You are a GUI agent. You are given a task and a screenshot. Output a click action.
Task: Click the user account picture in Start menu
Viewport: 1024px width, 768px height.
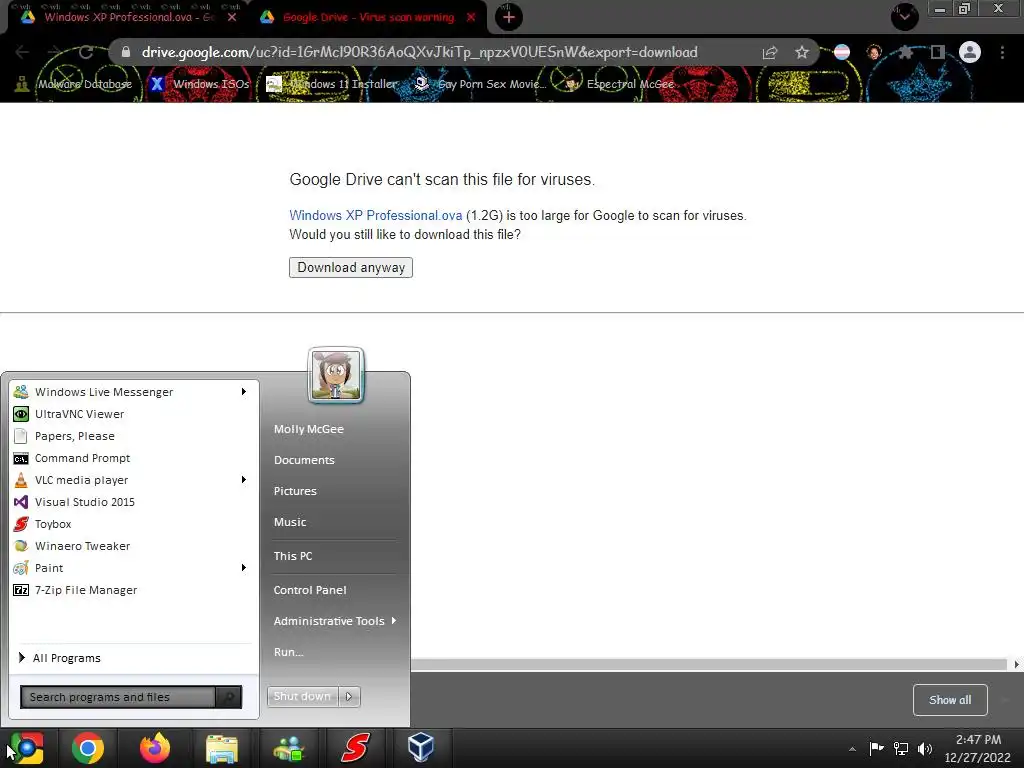click(336, 375)
